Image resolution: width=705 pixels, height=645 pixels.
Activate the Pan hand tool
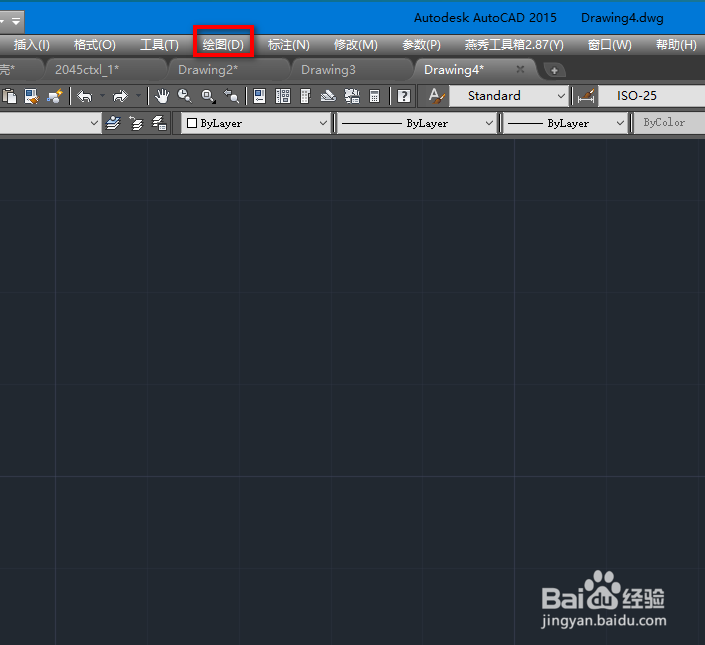coord(162,96)
